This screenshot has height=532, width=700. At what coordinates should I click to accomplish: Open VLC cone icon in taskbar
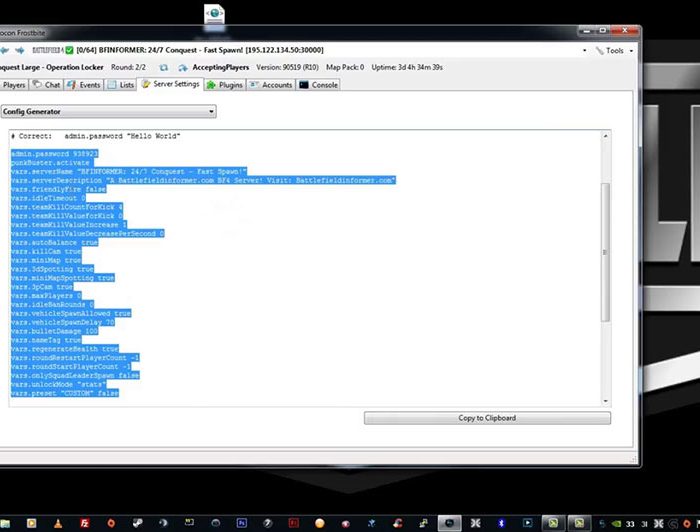[58, 524]
